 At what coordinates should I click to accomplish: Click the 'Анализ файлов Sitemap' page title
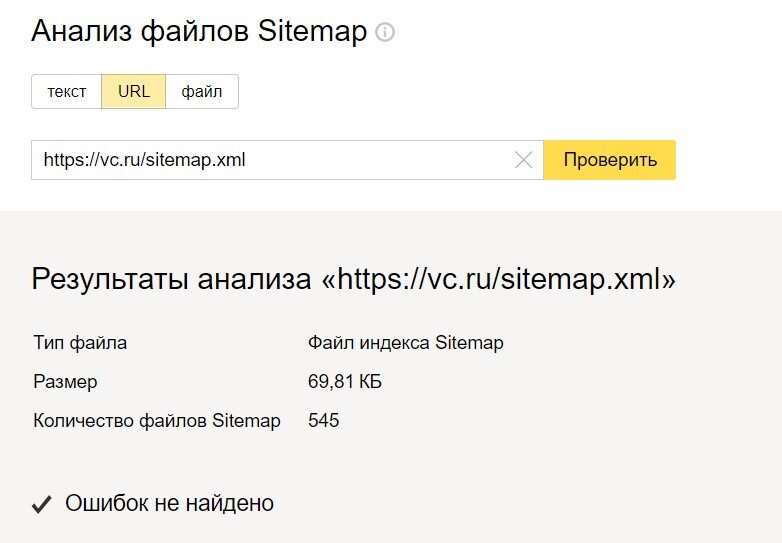[x=199, y=31]
